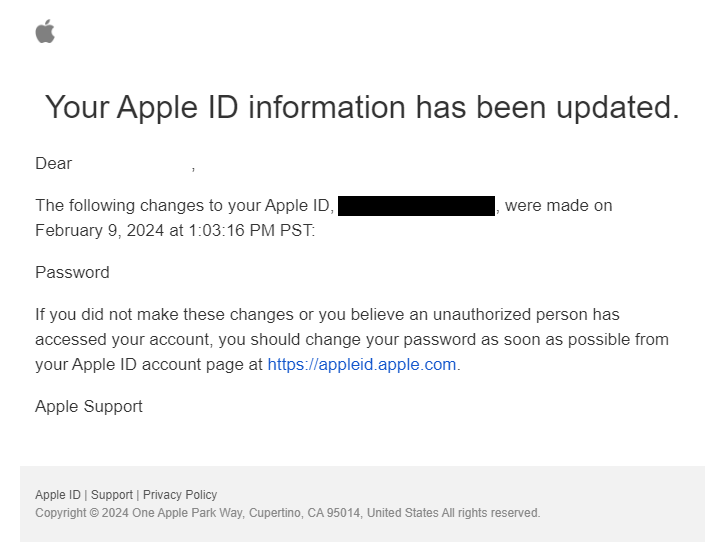
Task: Open the Apple ID footer link
Action: [x=58, y=495]
